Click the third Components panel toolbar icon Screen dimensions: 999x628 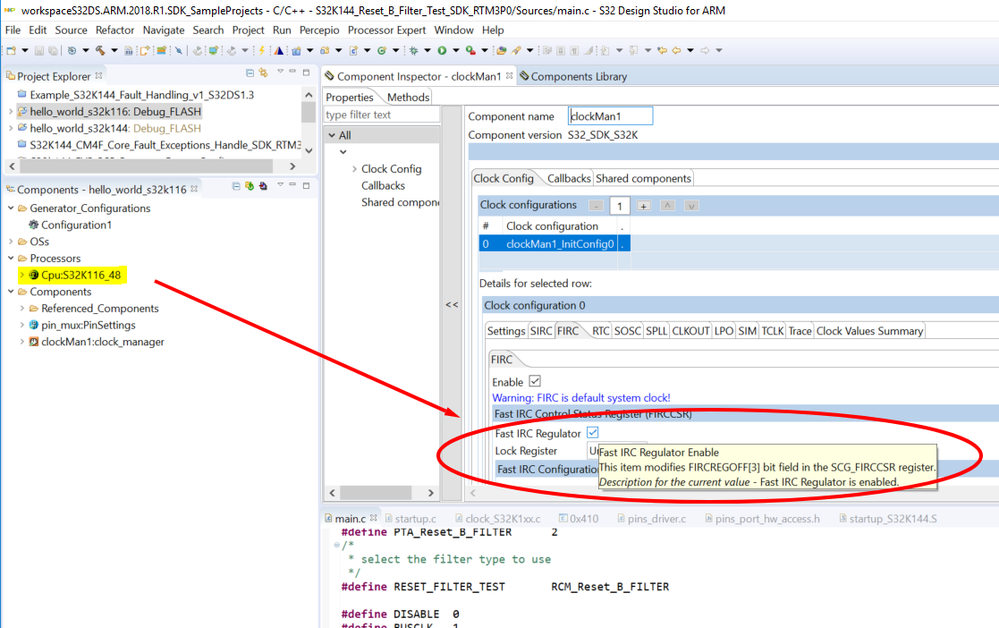[x=263, y=186]
